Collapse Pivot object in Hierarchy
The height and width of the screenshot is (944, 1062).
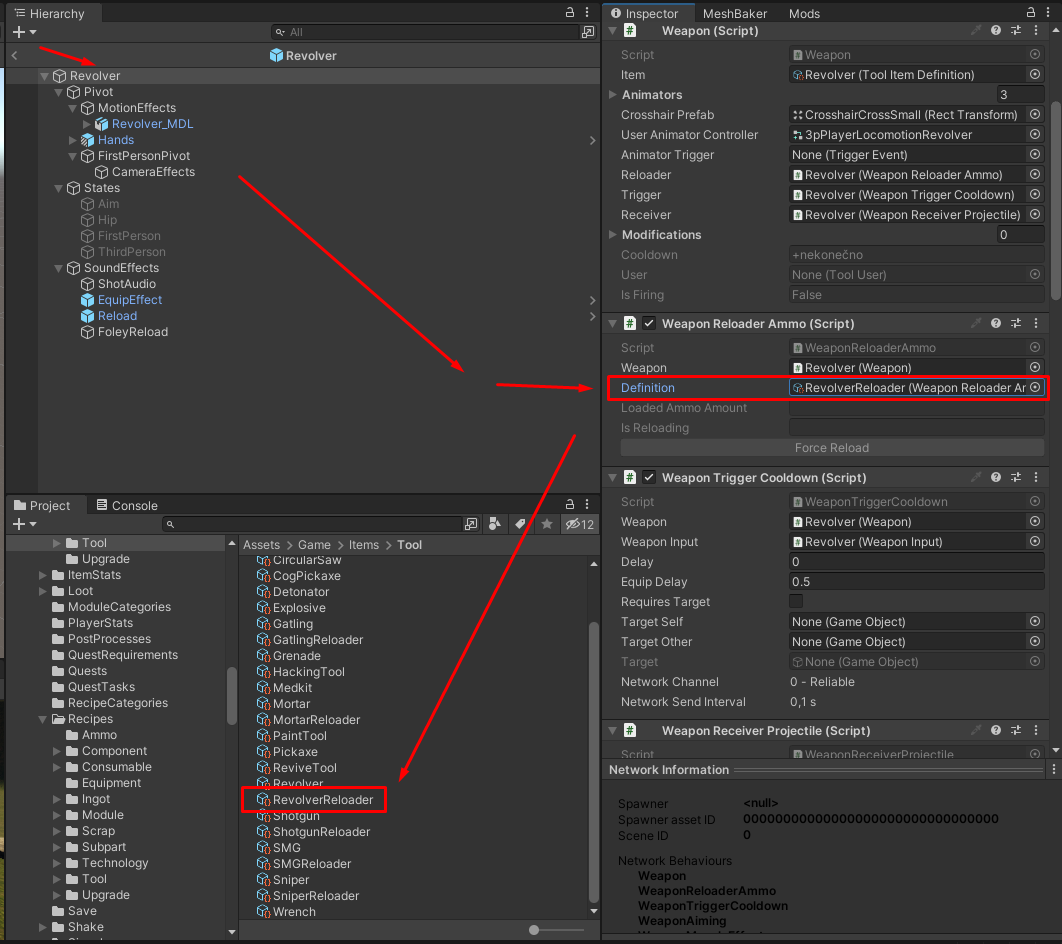point(58,92)
